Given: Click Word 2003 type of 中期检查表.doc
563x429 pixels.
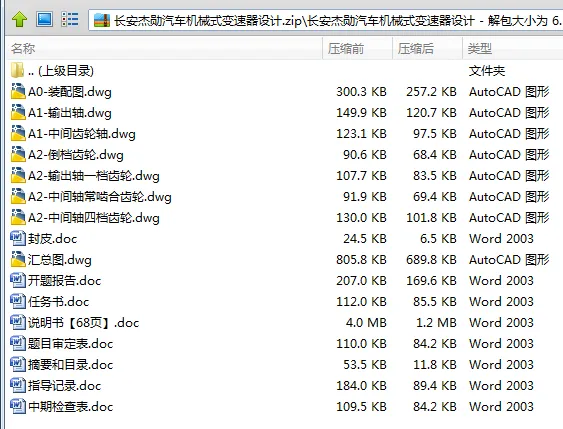Looking at the screenshot, I should 501,407.
